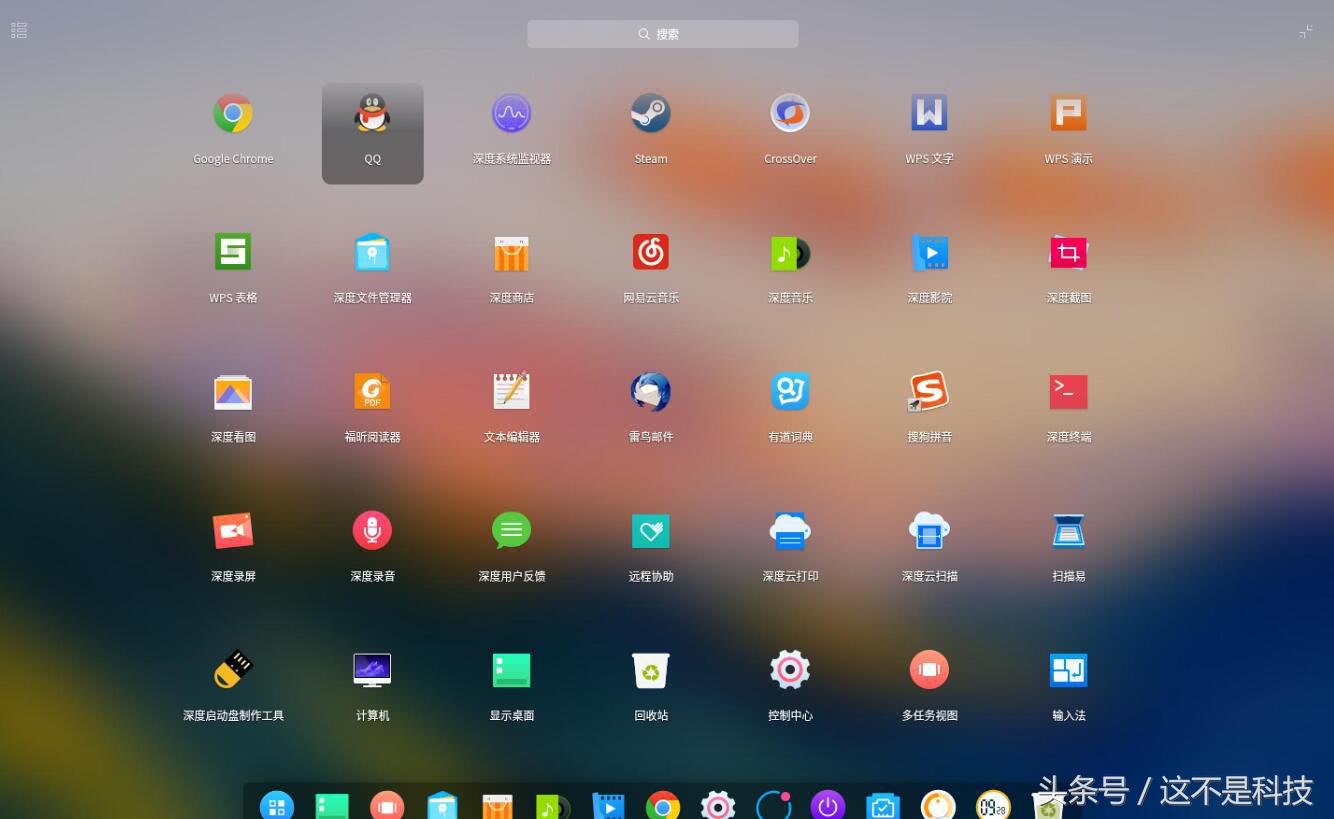Image resolution: width=1334 pixels, height=819 pixels.
Task: Launch 福昕阅读器 PDF reader
Action: click(x=372, y=392)
